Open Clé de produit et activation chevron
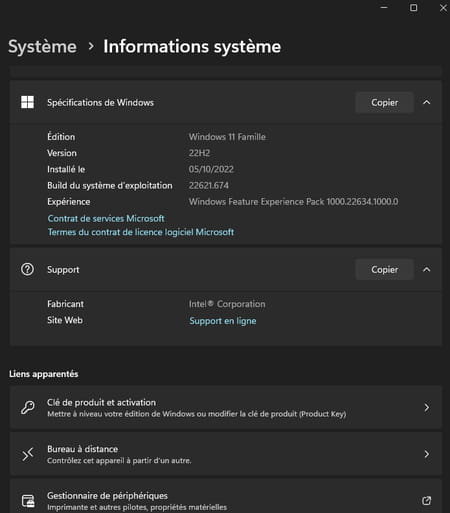This screenshot has height=513, width=450. pyautogui.click(x=427, y=407)
